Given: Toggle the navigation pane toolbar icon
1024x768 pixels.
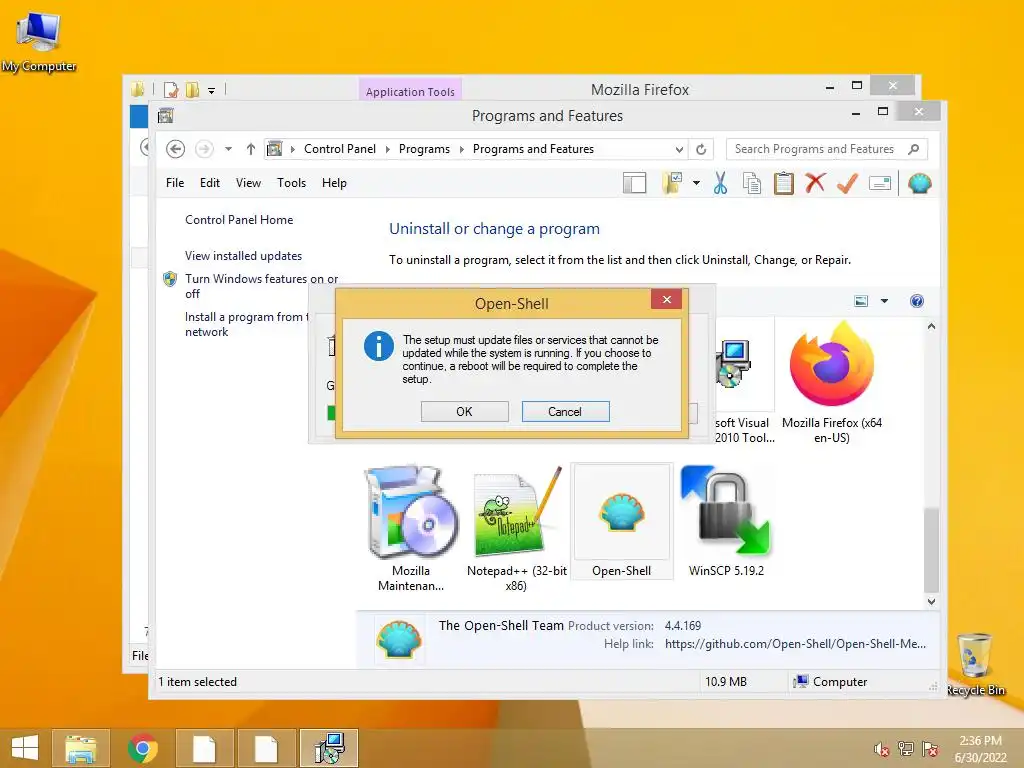Looking at the screenshot, I should [634, 184].
